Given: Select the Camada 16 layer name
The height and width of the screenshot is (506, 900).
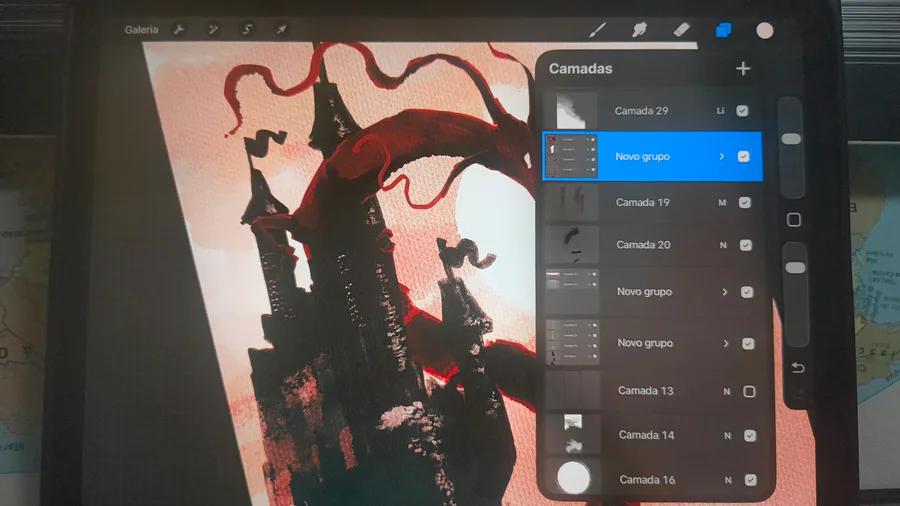Looking at the screenshot, I should [x=647, y=480].
